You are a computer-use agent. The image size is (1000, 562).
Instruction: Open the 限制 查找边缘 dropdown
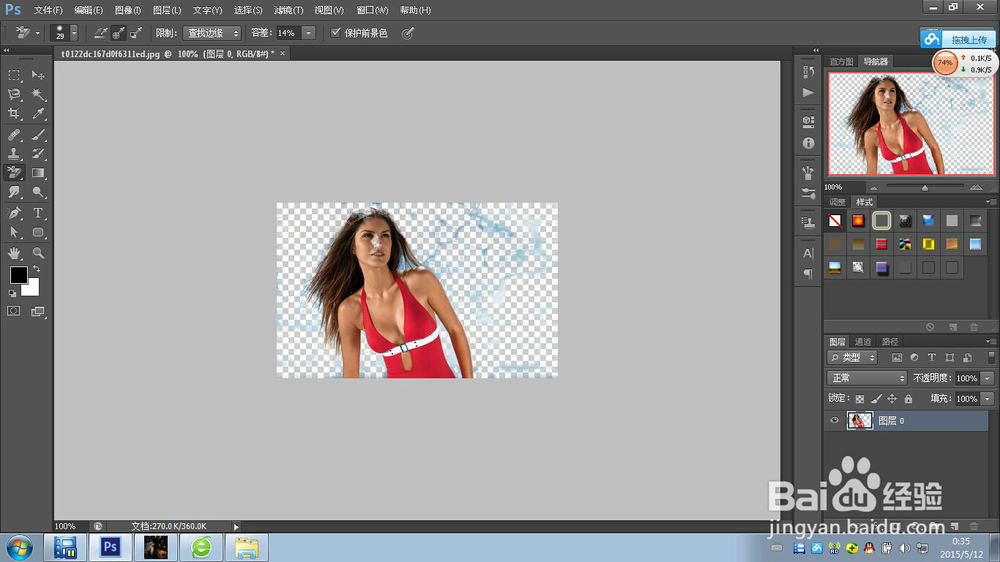212,33
